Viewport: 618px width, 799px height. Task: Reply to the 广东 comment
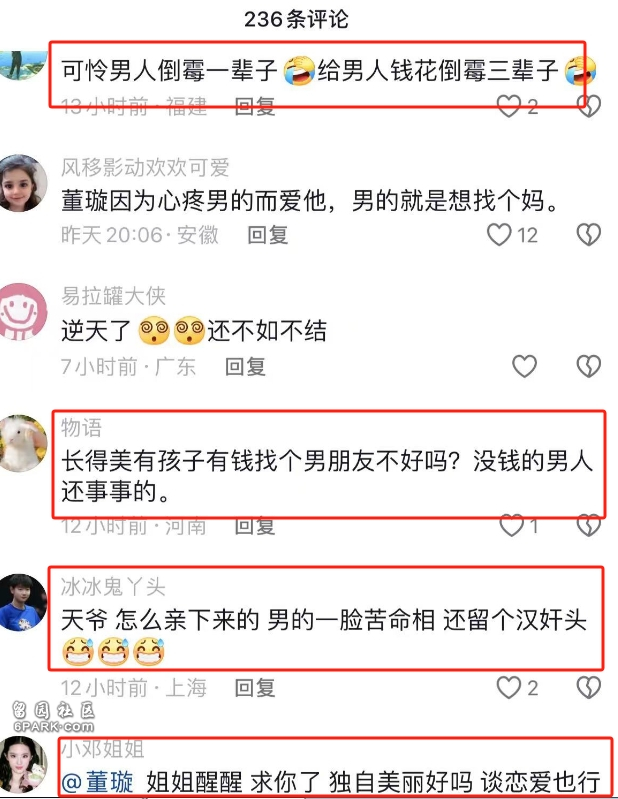coord(246,366)
